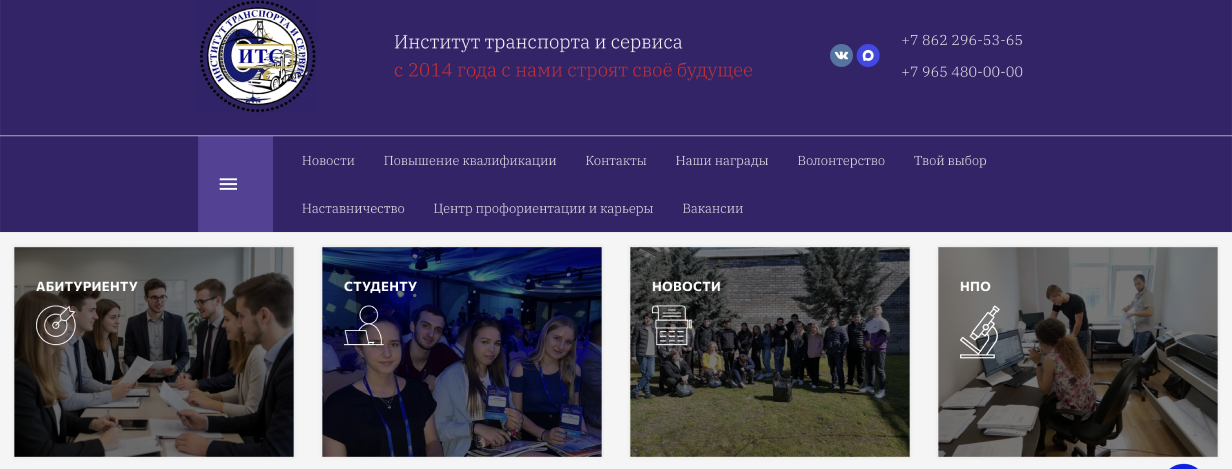The width and height of the screenshot is (1232, 469).
Task: Open Центр профориентации и карьеры
Action: click(x=543, y=209)
